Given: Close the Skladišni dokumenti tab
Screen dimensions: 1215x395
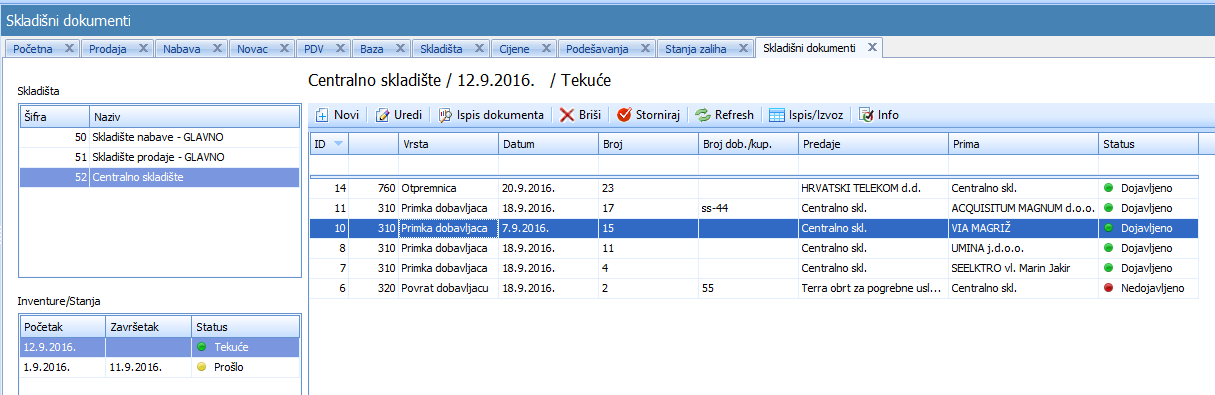Looking at the screenshot, I should 872,47.
